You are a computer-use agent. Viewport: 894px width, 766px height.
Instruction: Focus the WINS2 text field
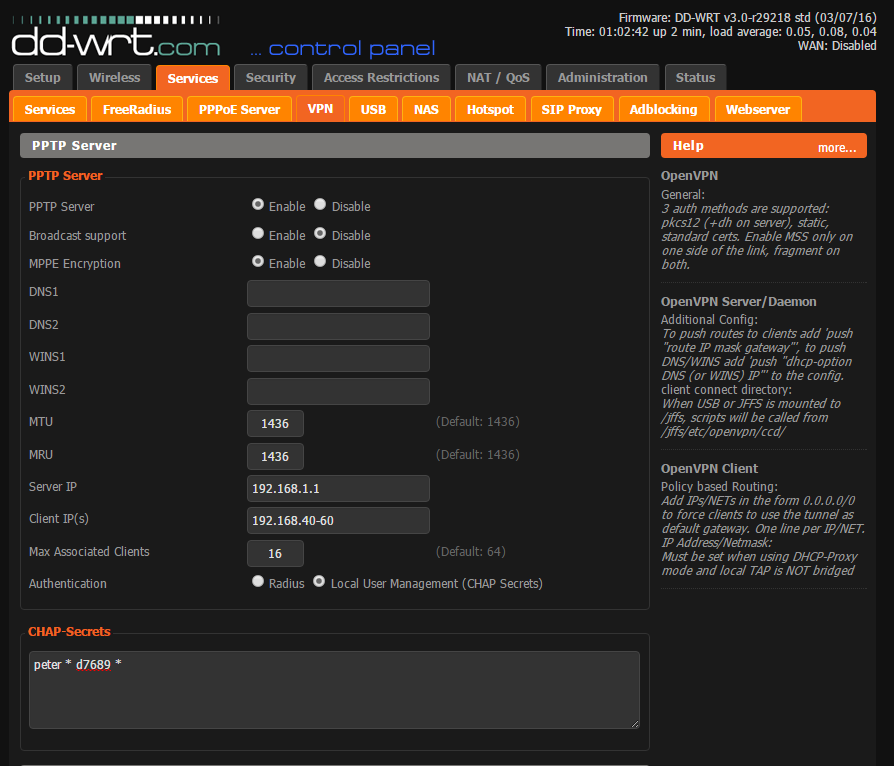coord(338,391)
